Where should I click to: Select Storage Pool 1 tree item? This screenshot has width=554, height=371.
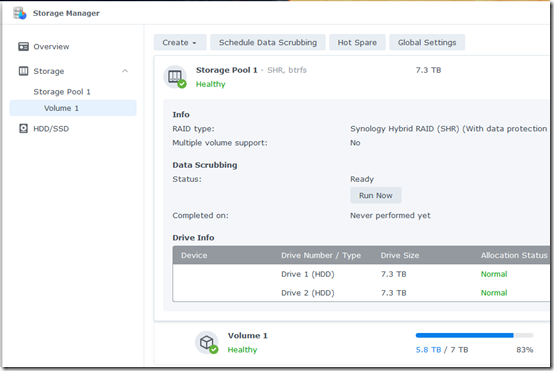[62, 92]
